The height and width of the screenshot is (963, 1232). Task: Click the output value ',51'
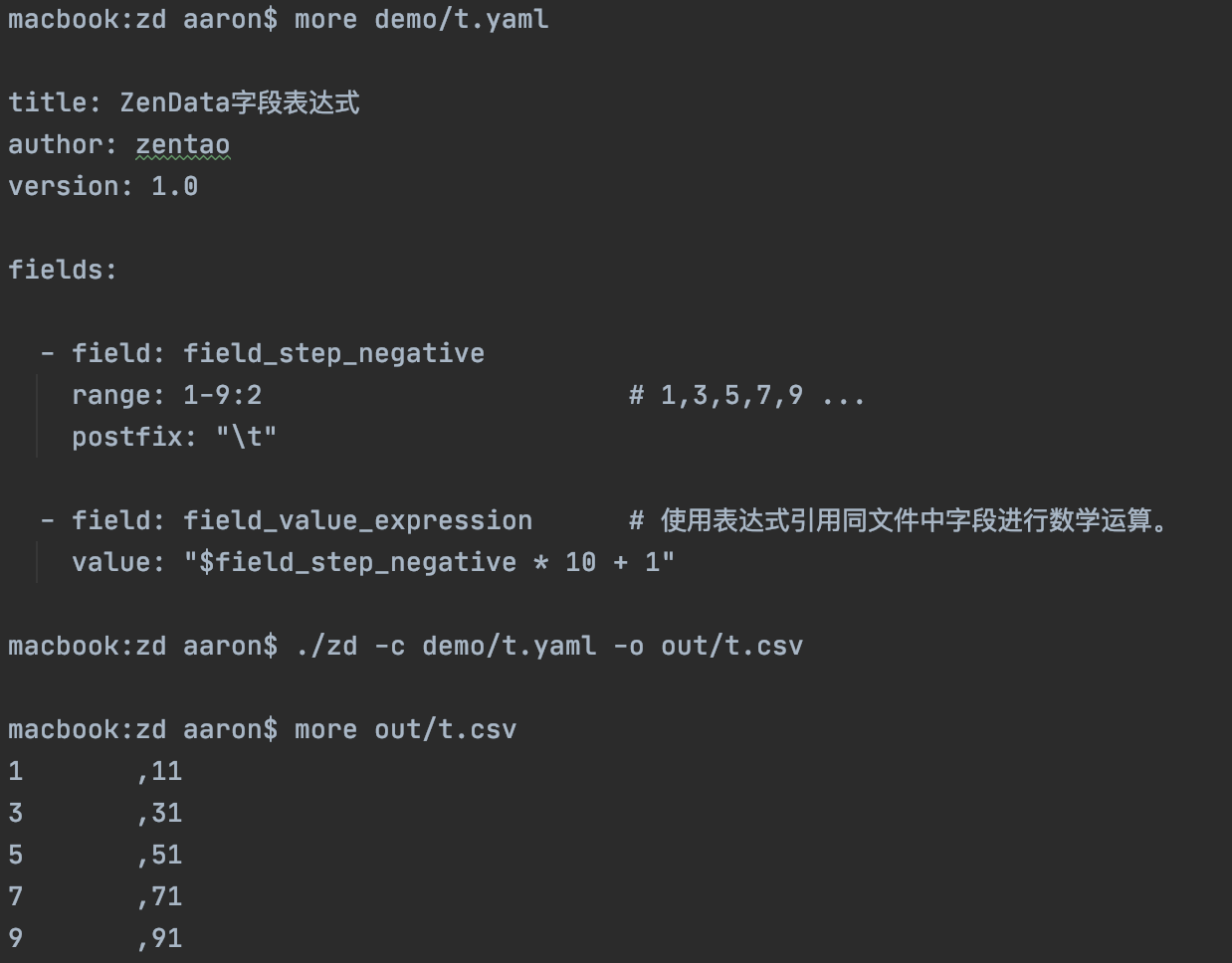(160, 855)
